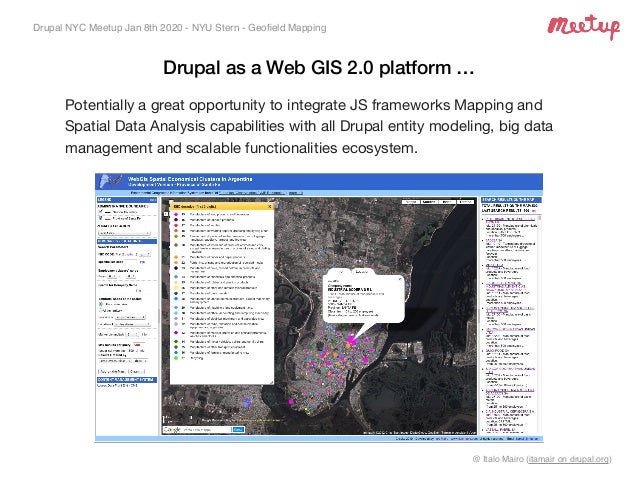
Task: Toggle the second checkbox under the Legend panel
Action: pyautogui.click(x=101, y=218)
